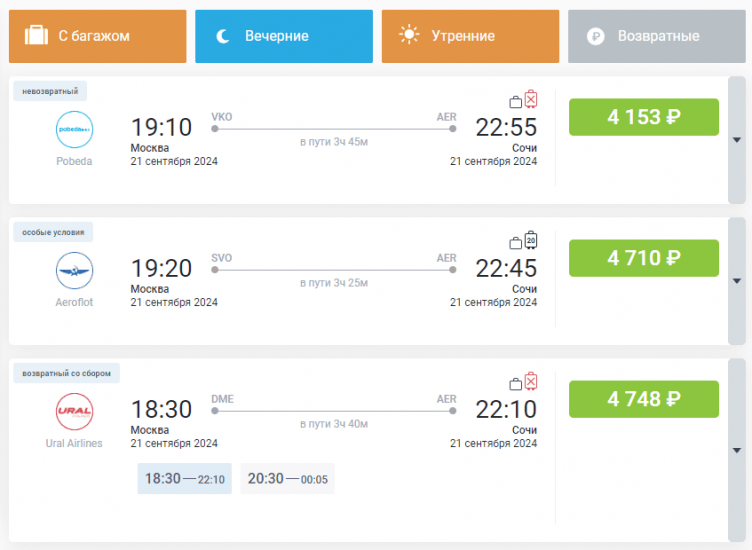The width and height of the screenshot is (752, 550).
Task: Enable the 'Возвратные' refundable filter
Action: [x=657, y=36]
